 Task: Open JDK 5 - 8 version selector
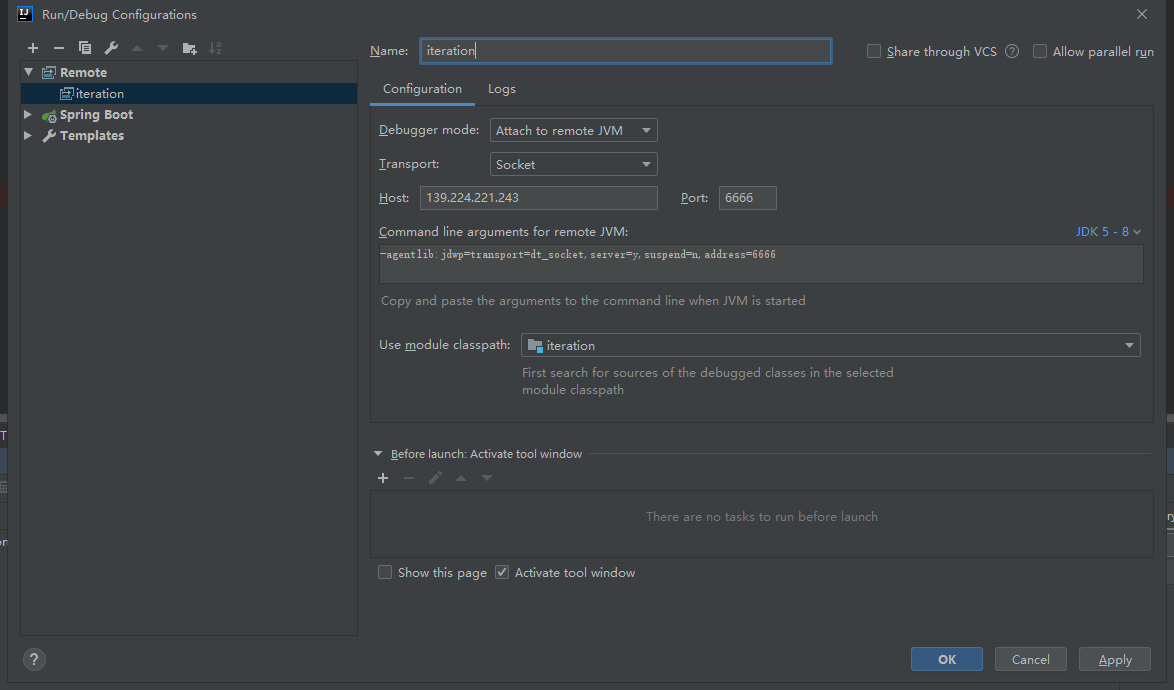click(1108, 232)
